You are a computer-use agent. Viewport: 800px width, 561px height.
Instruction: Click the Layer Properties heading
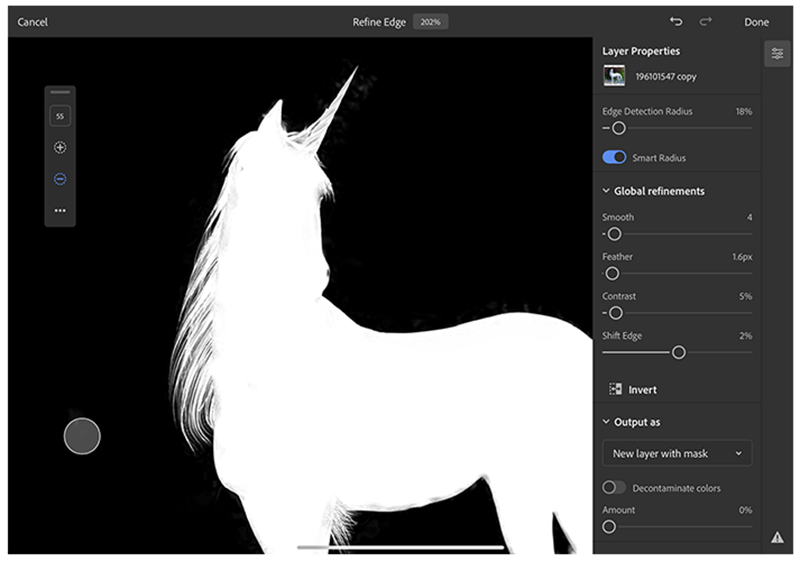pos(641,51)
